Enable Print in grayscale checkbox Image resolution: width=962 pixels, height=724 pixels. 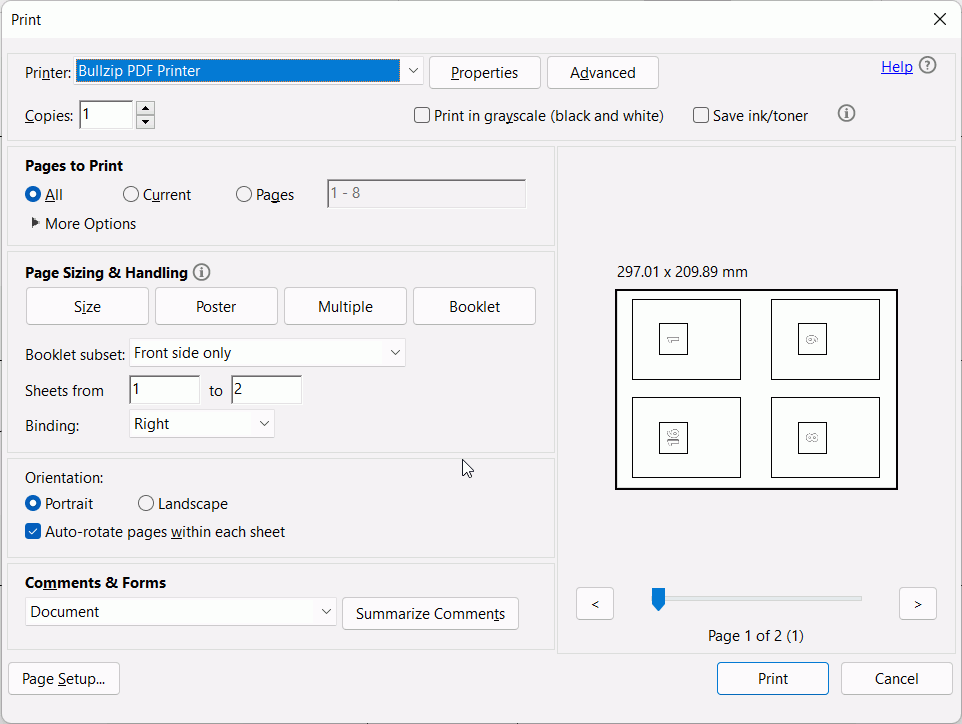coord(421,115)
